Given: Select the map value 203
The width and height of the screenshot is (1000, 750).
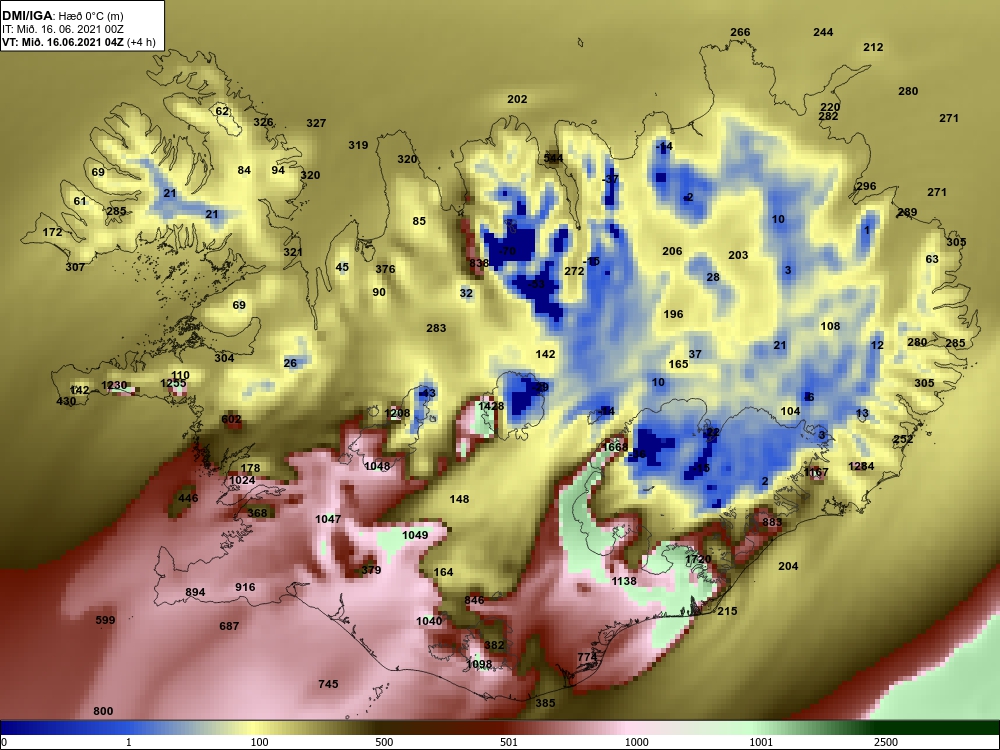Looking at the screenshot, I should (x=738, y=255).
